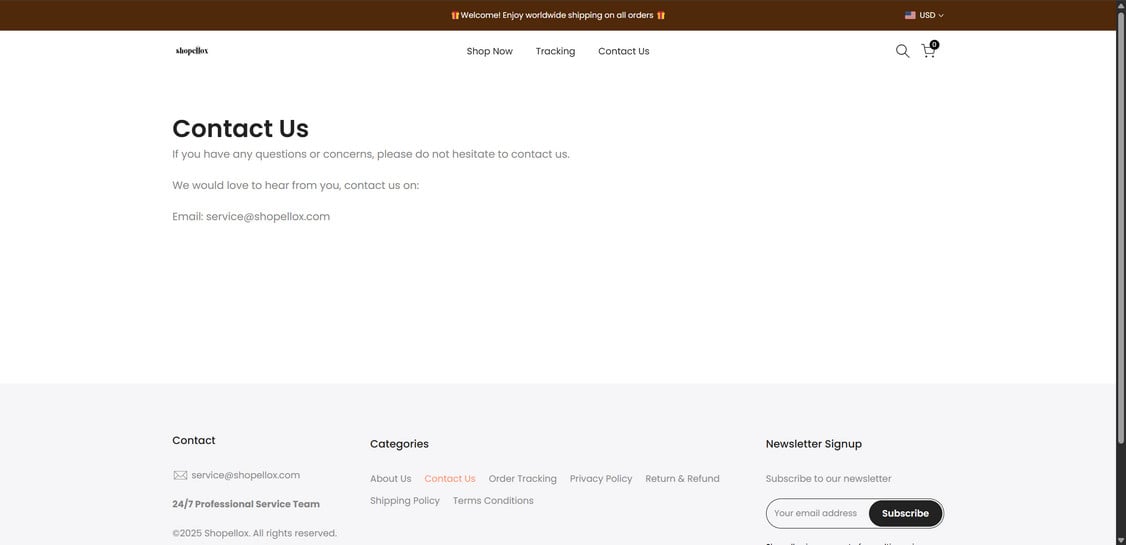The height and width of the screenshot is (545, 1126).
Task: Open Contact Us in the header menu
Action: 623,51
